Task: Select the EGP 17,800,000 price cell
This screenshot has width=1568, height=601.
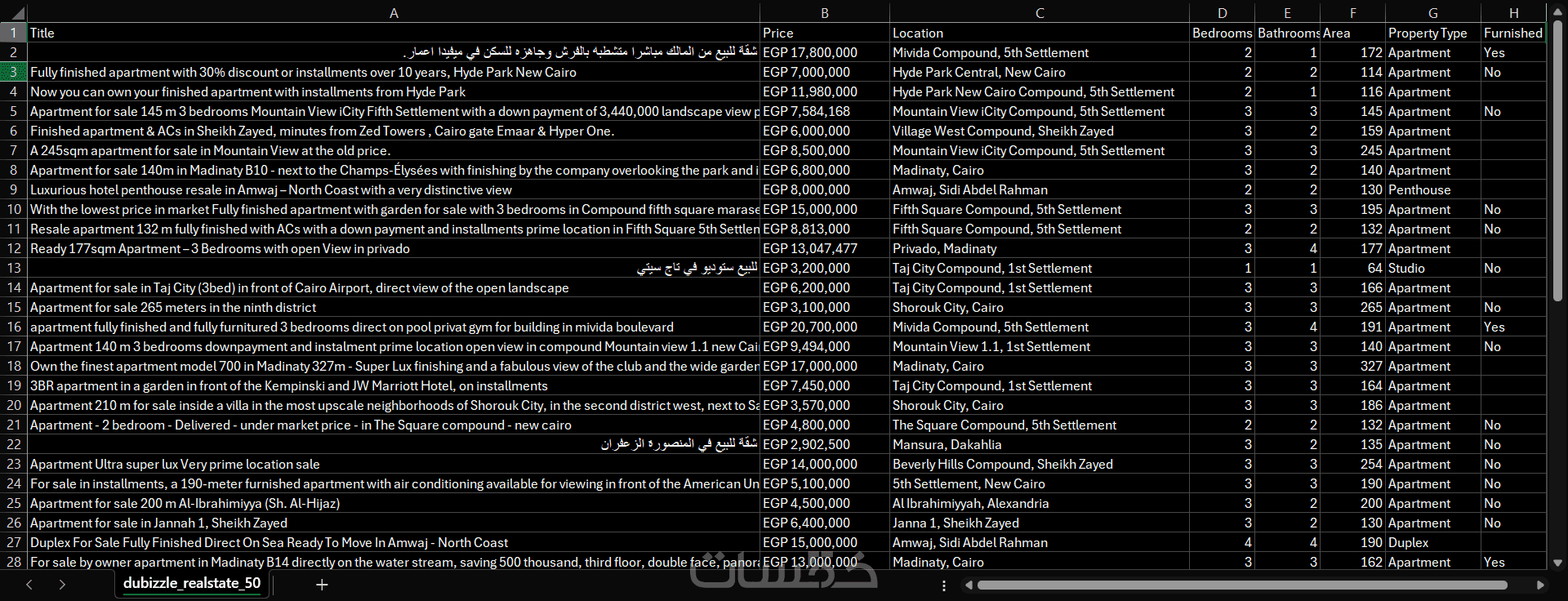Action: coord(825,52)
